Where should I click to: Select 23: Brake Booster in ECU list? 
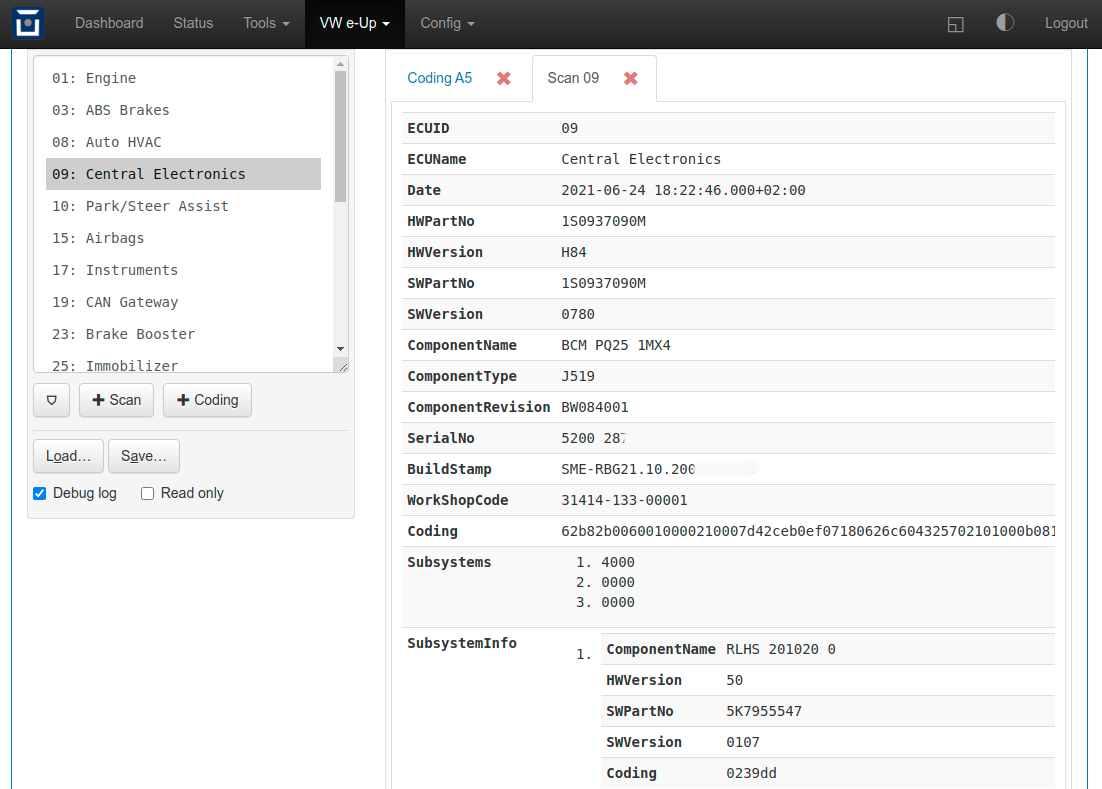183,334
